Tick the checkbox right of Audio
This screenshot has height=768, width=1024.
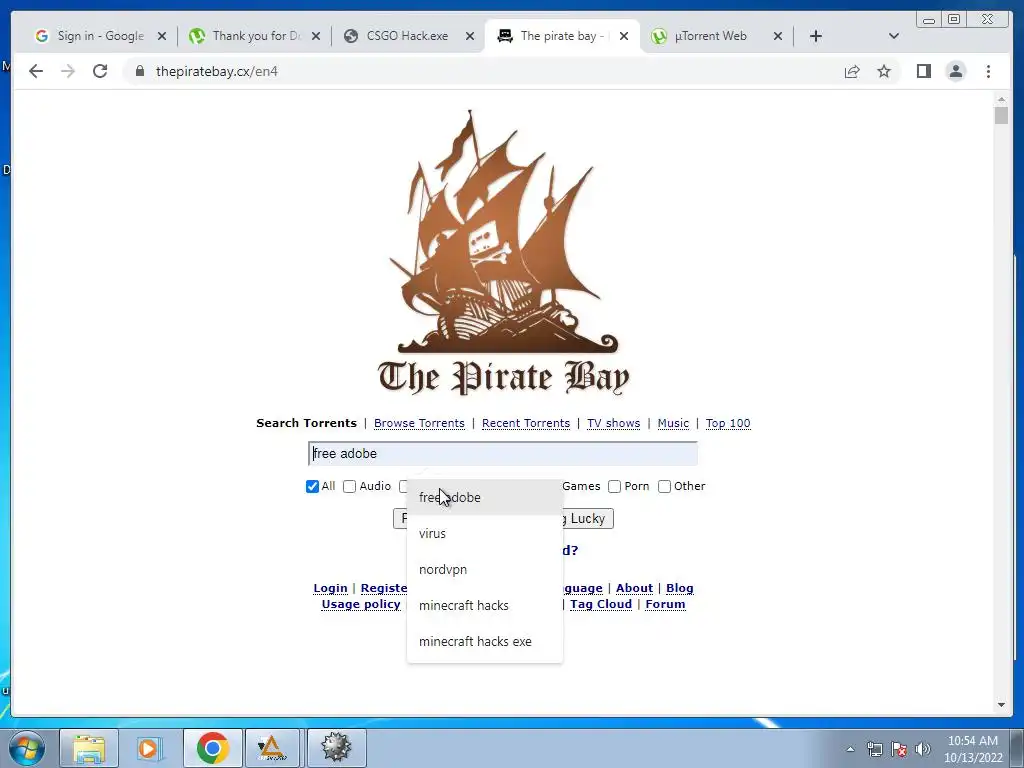[404, 487]
